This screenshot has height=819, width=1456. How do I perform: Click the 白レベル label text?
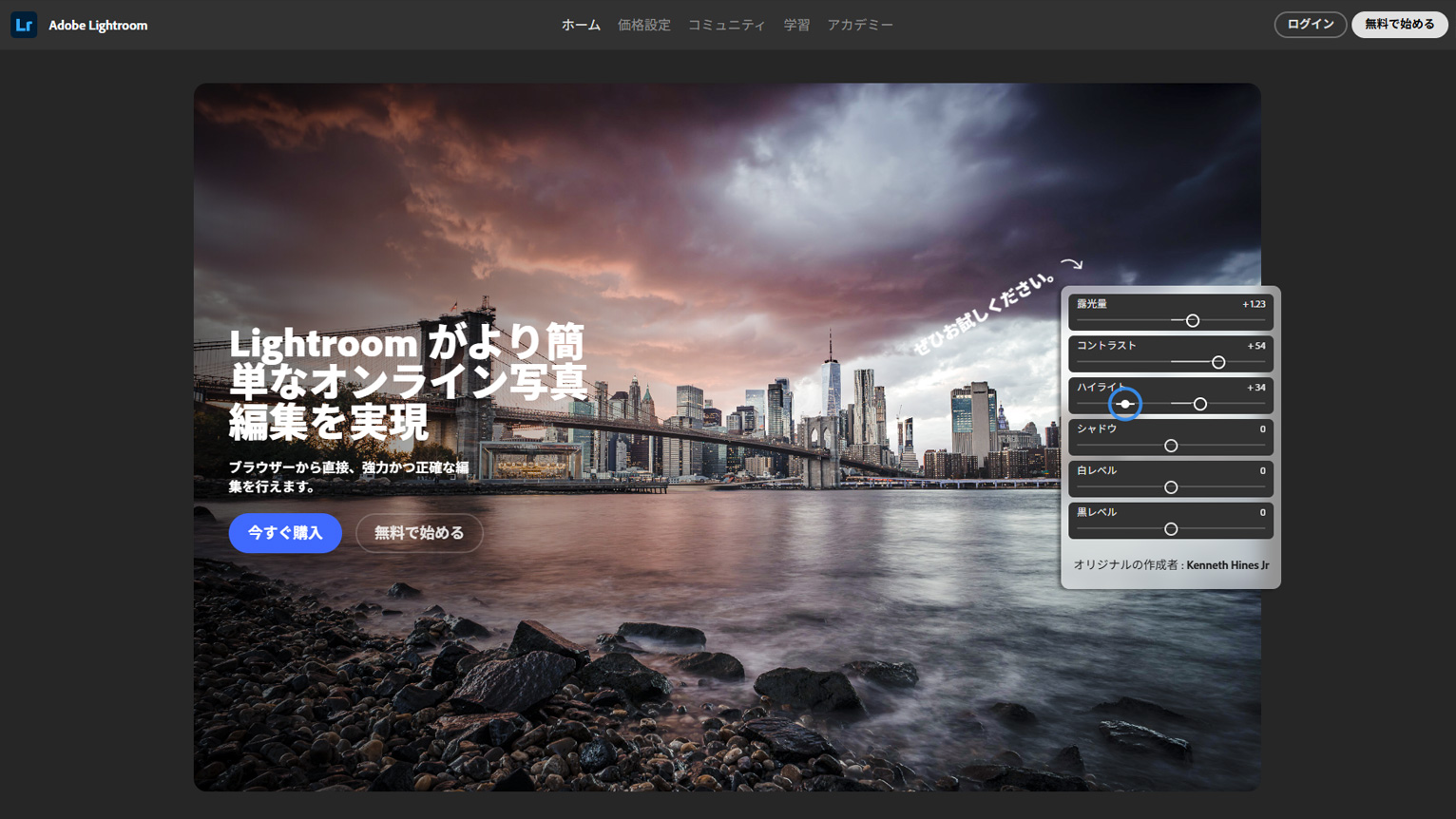click(1097, 470)
